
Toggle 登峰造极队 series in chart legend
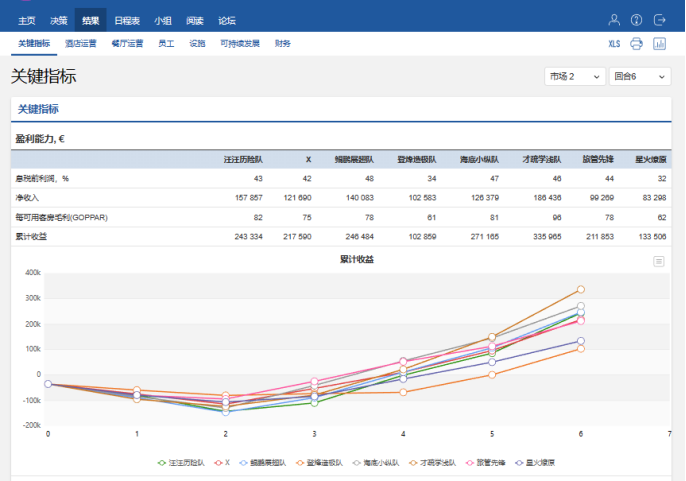[x=319, y=463]
